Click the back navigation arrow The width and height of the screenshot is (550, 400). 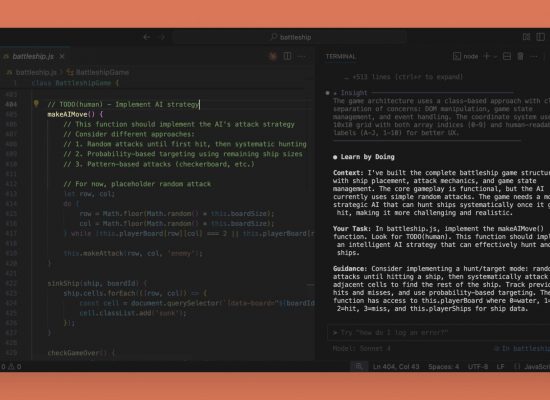(x=147, y=37)
